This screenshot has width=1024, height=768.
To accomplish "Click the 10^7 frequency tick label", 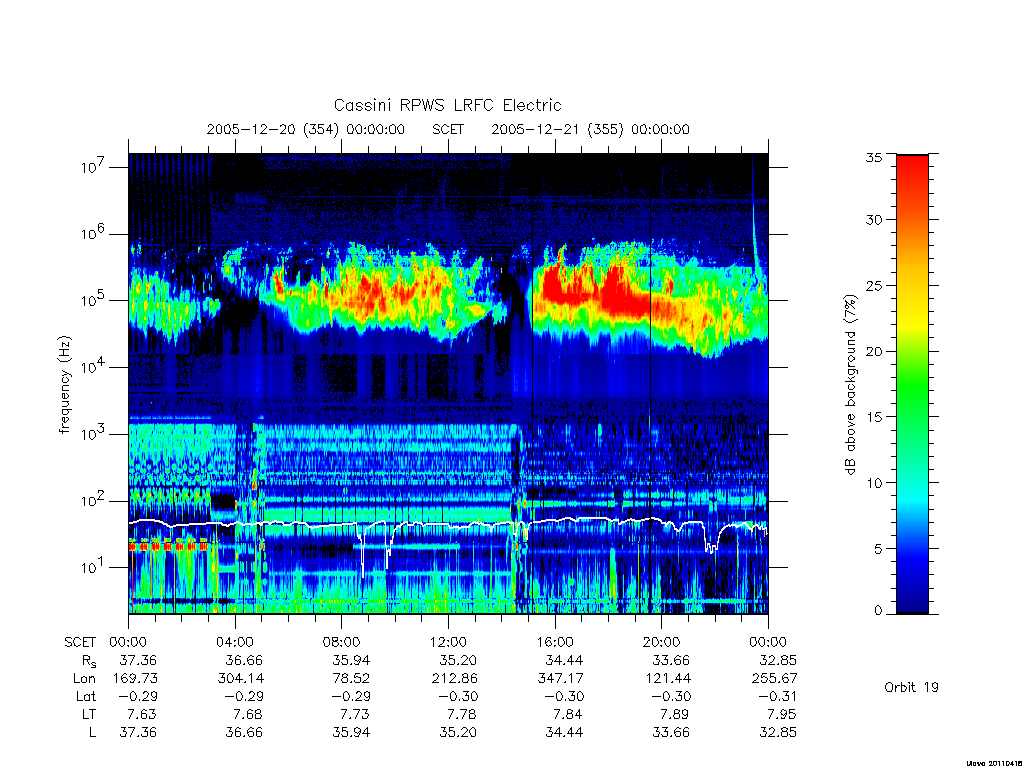I will (x=93, y=167).
